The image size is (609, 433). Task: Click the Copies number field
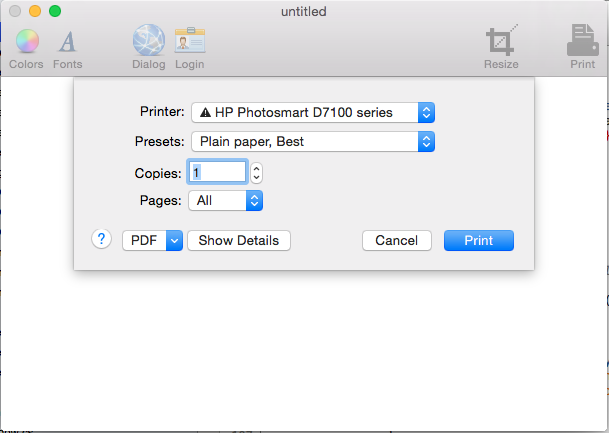(218, 172)
